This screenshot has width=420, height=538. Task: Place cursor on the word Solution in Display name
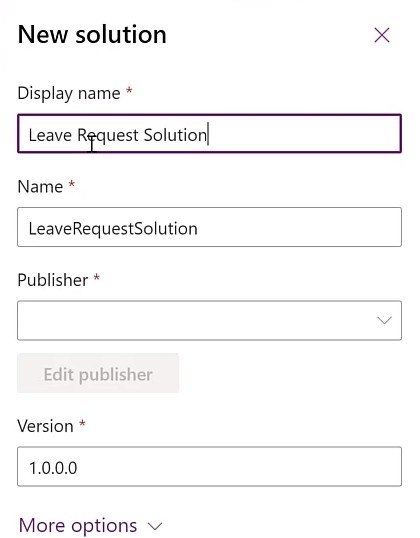(x=175, y=135)
